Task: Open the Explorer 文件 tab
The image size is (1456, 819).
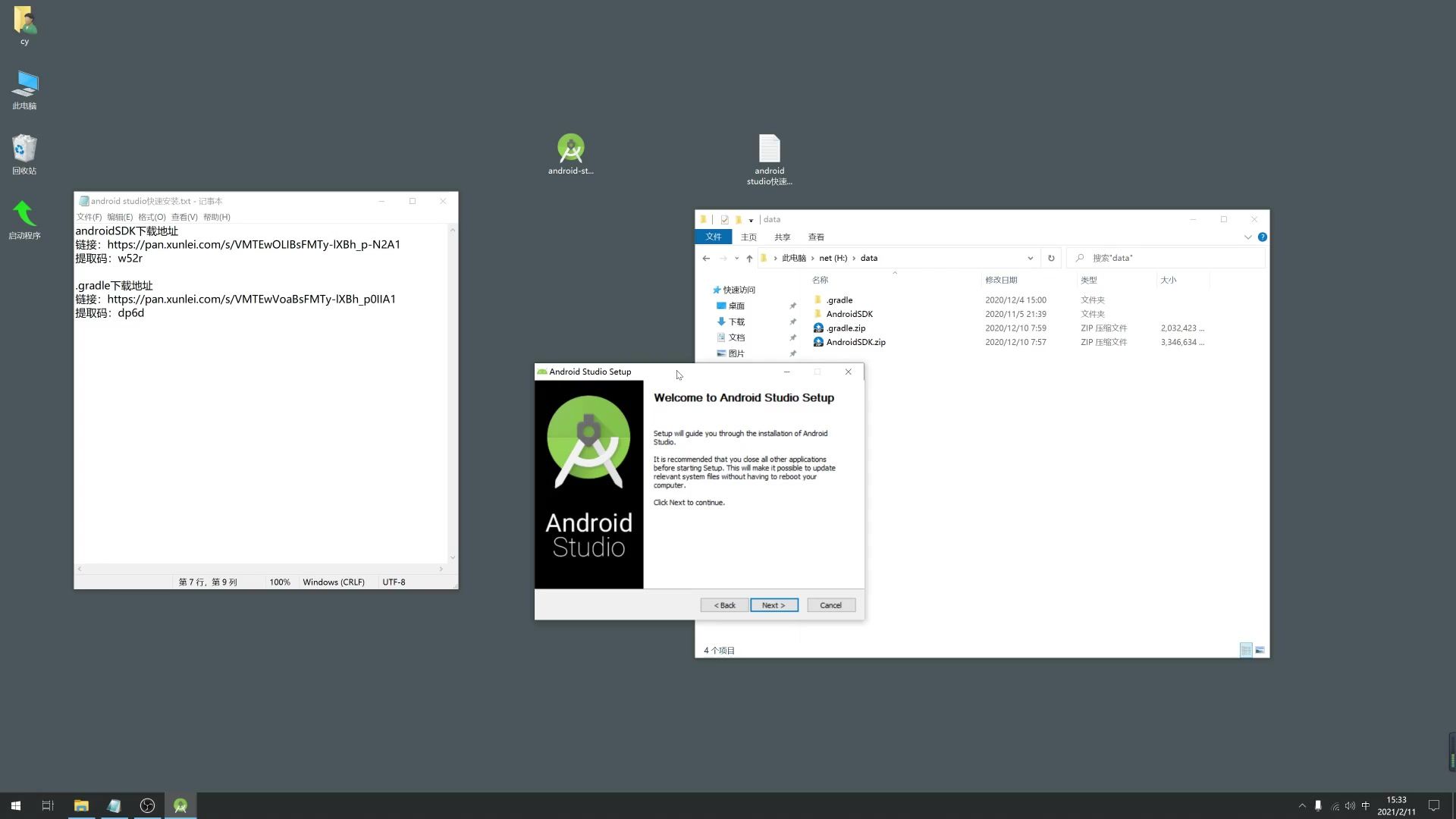Action: tap(714, 237)
